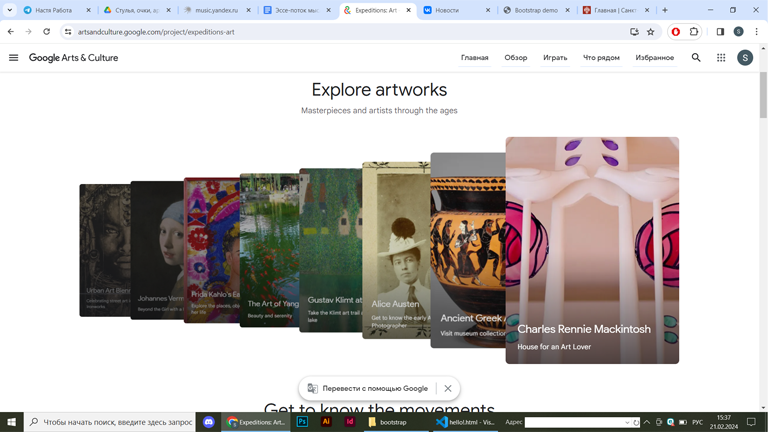View site information icon in address bar
Image resolution: width=768 pixels, height=432 pixels.
click(x=68, y=32)
